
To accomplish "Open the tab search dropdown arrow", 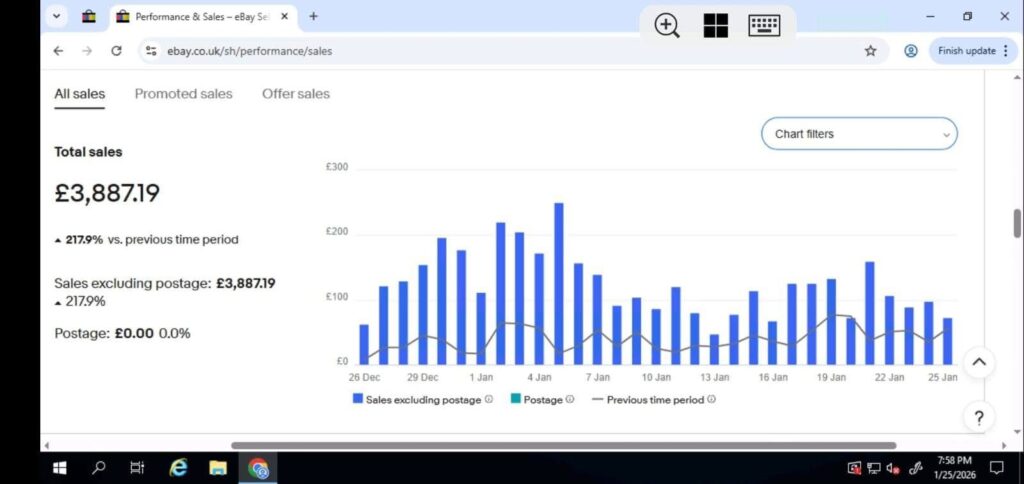I will point(56,16).
